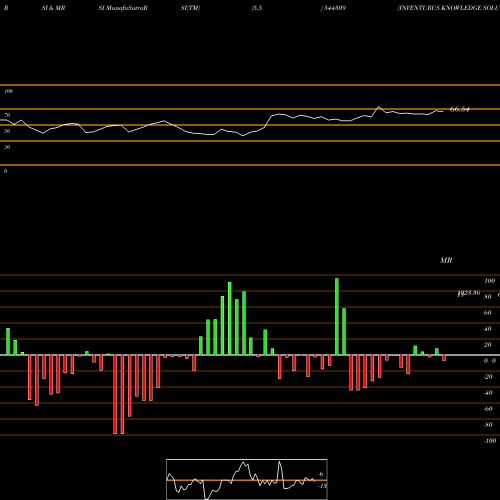The height and width of the screenshot is (500, 500).
Task: Click the 100 label on MR axis
Action: (x=489, y=281)
